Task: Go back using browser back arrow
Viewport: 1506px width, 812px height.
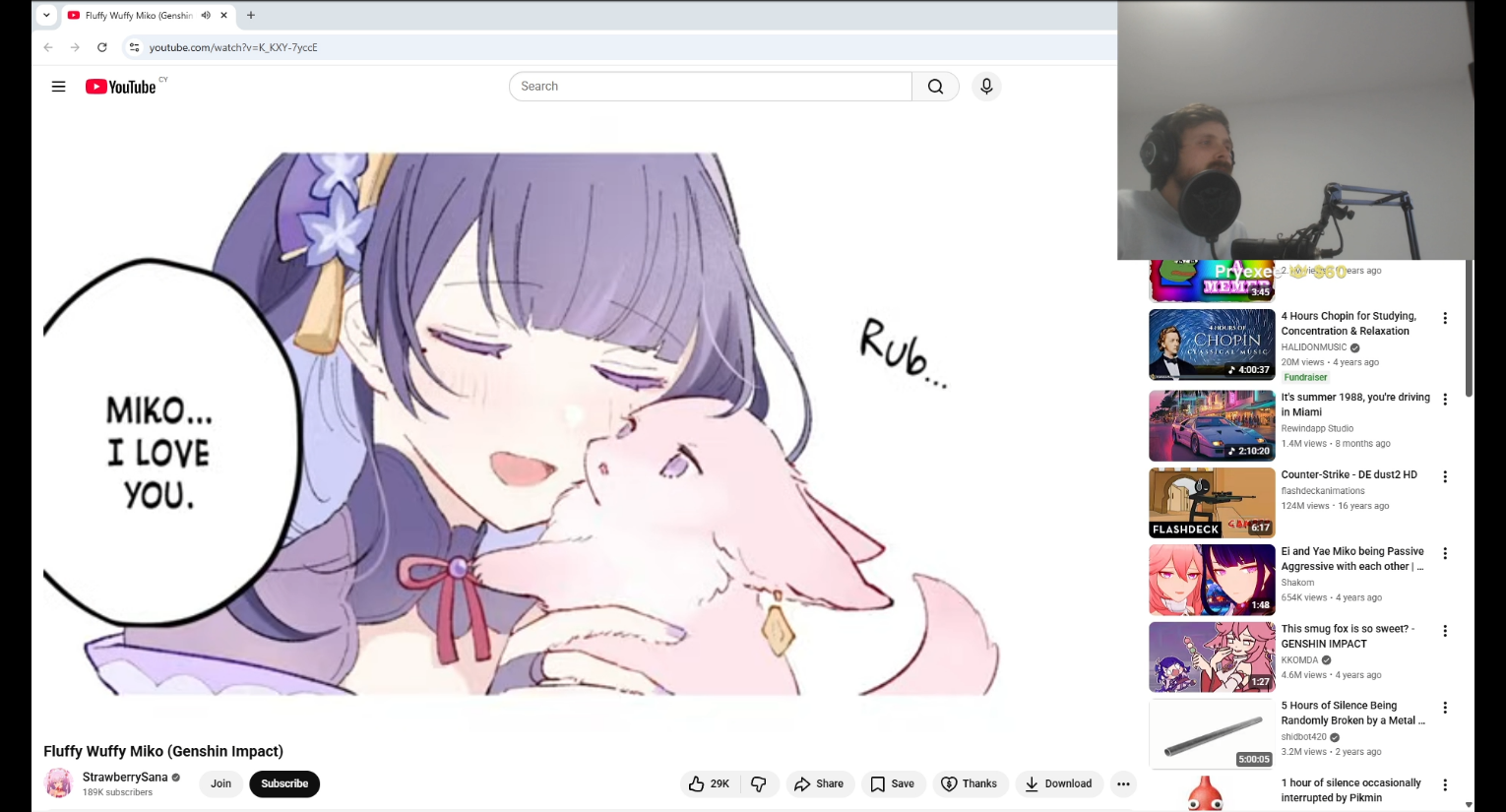Action: click(48, 47)
